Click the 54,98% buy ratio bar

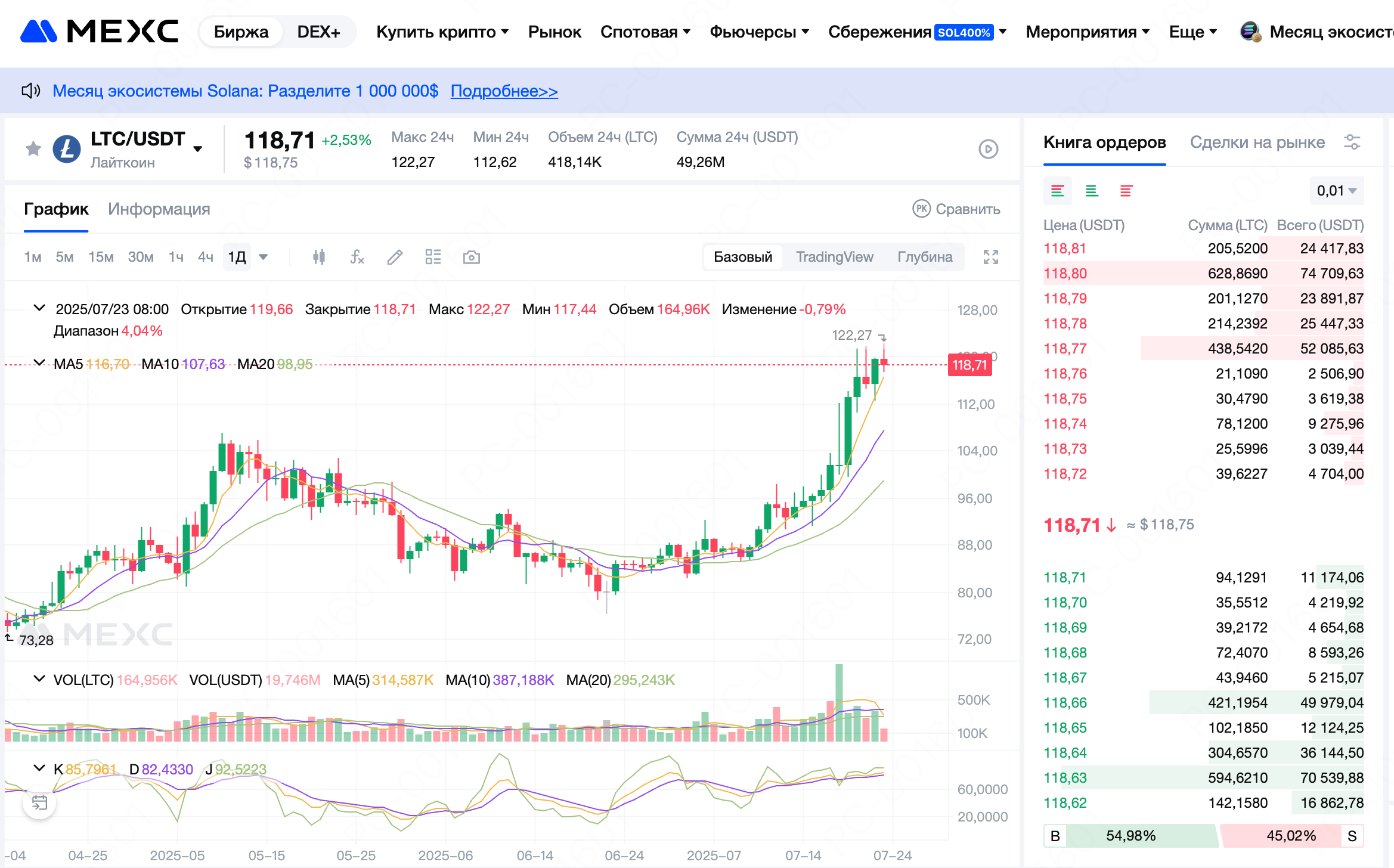(1130, 836)
